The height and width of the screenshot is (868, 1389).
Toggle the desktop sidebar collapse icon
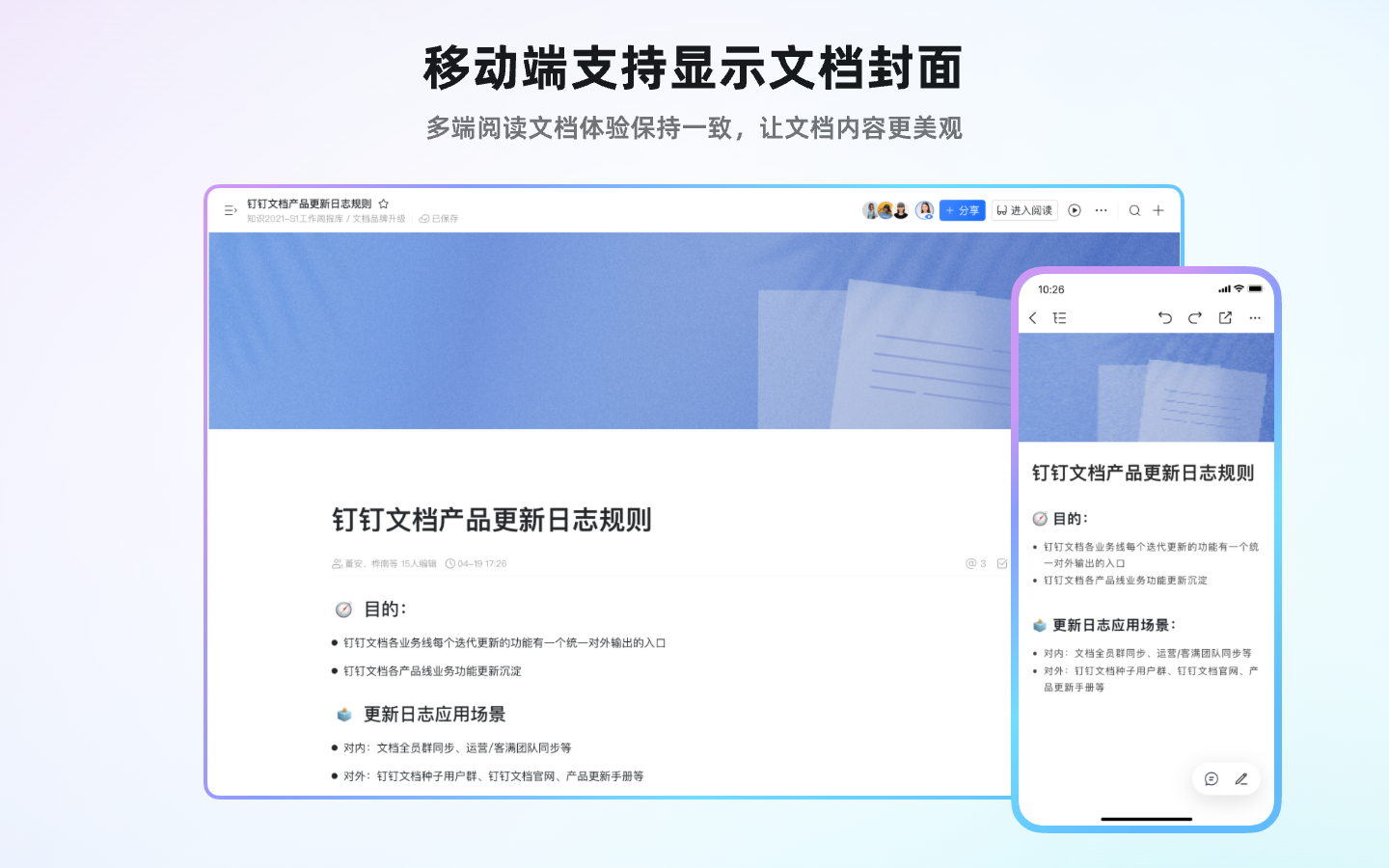(x=231, y=210)
